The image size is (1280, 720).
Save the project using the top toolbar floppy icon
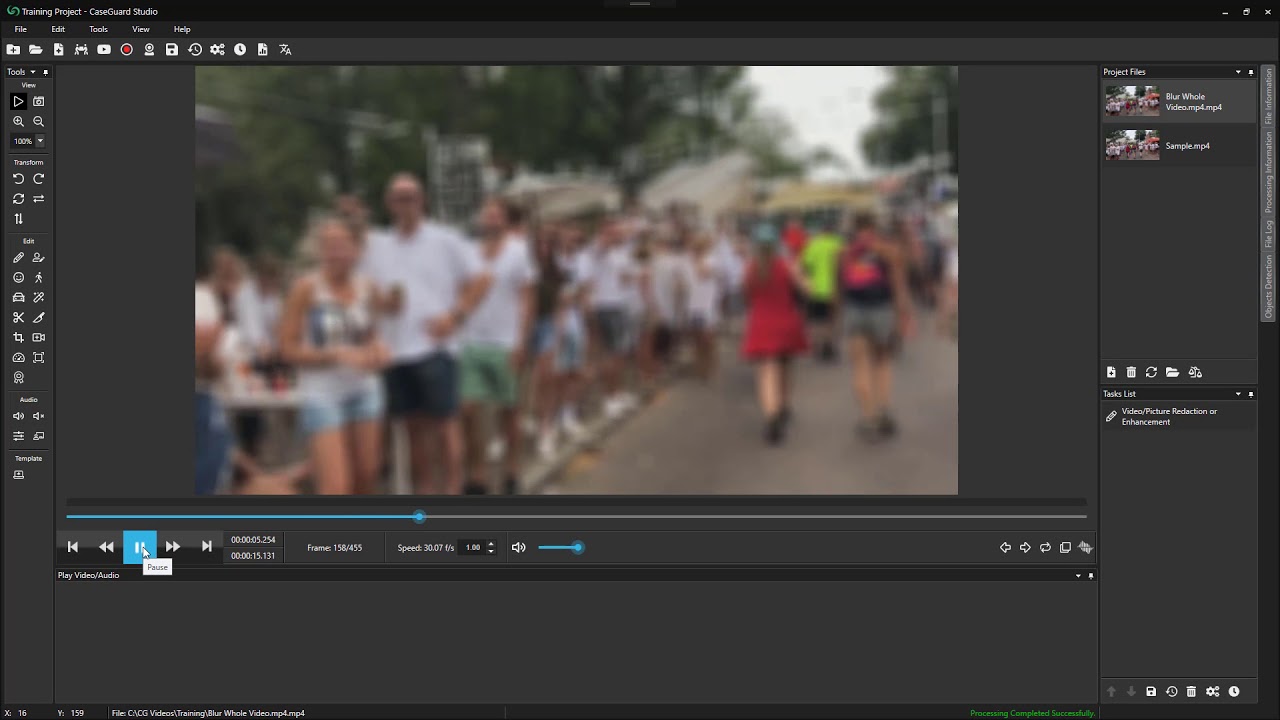(x=172, y=49)
